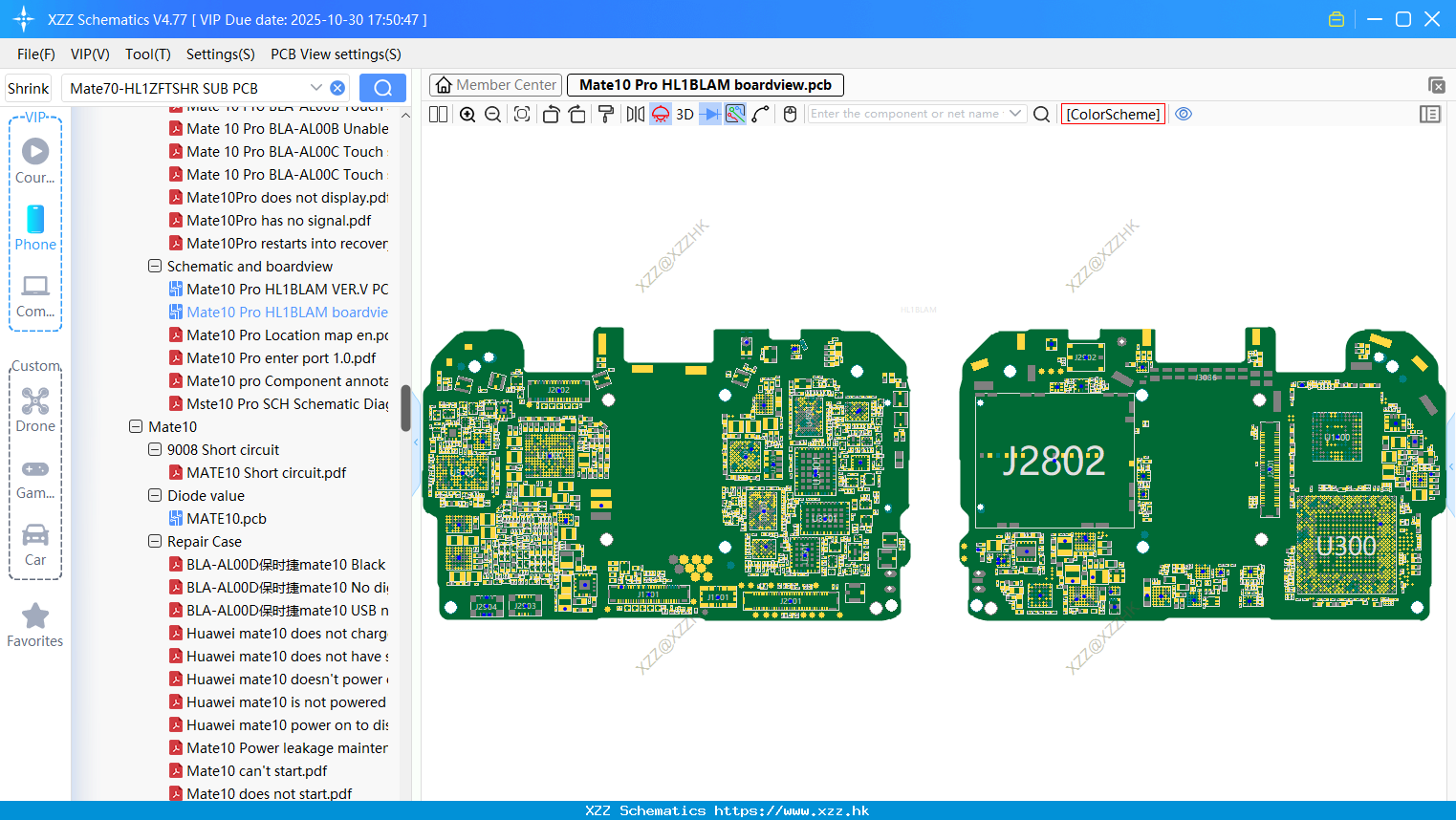The image size is (1456, 820).
Task: Zoom in on the boardview
Action: [467, 114]
